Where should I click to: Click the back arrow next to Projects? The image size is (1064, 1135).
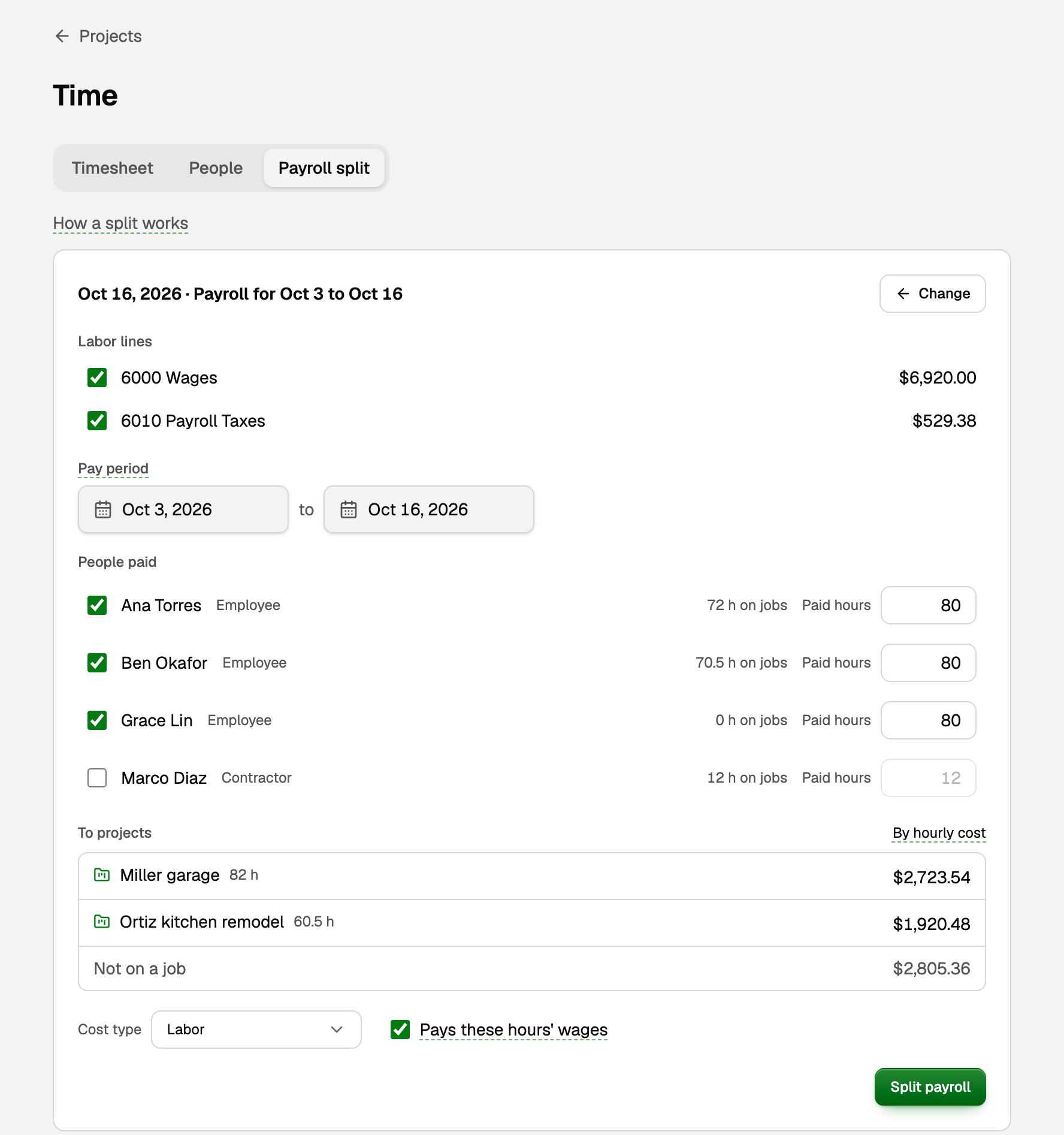(62, 36)
